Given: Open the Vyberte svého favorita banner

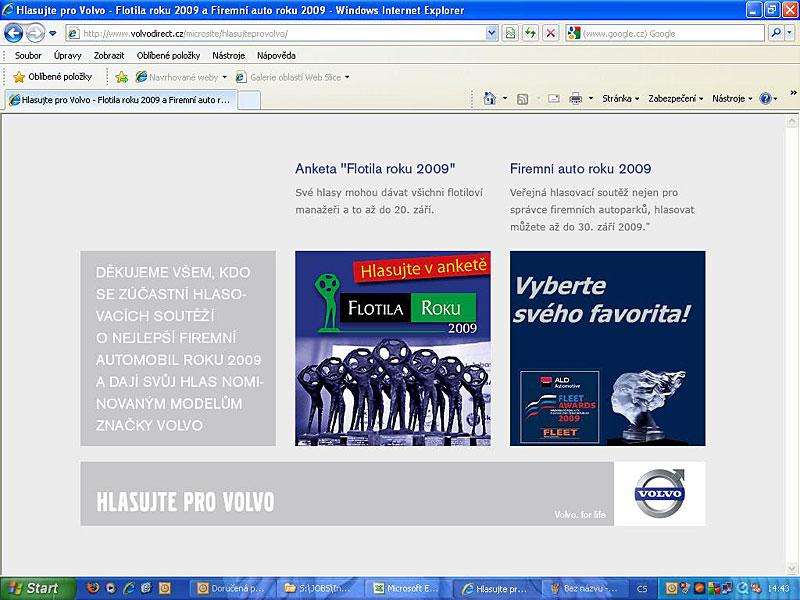Looking at the screenshot, I should click(608, 348).
